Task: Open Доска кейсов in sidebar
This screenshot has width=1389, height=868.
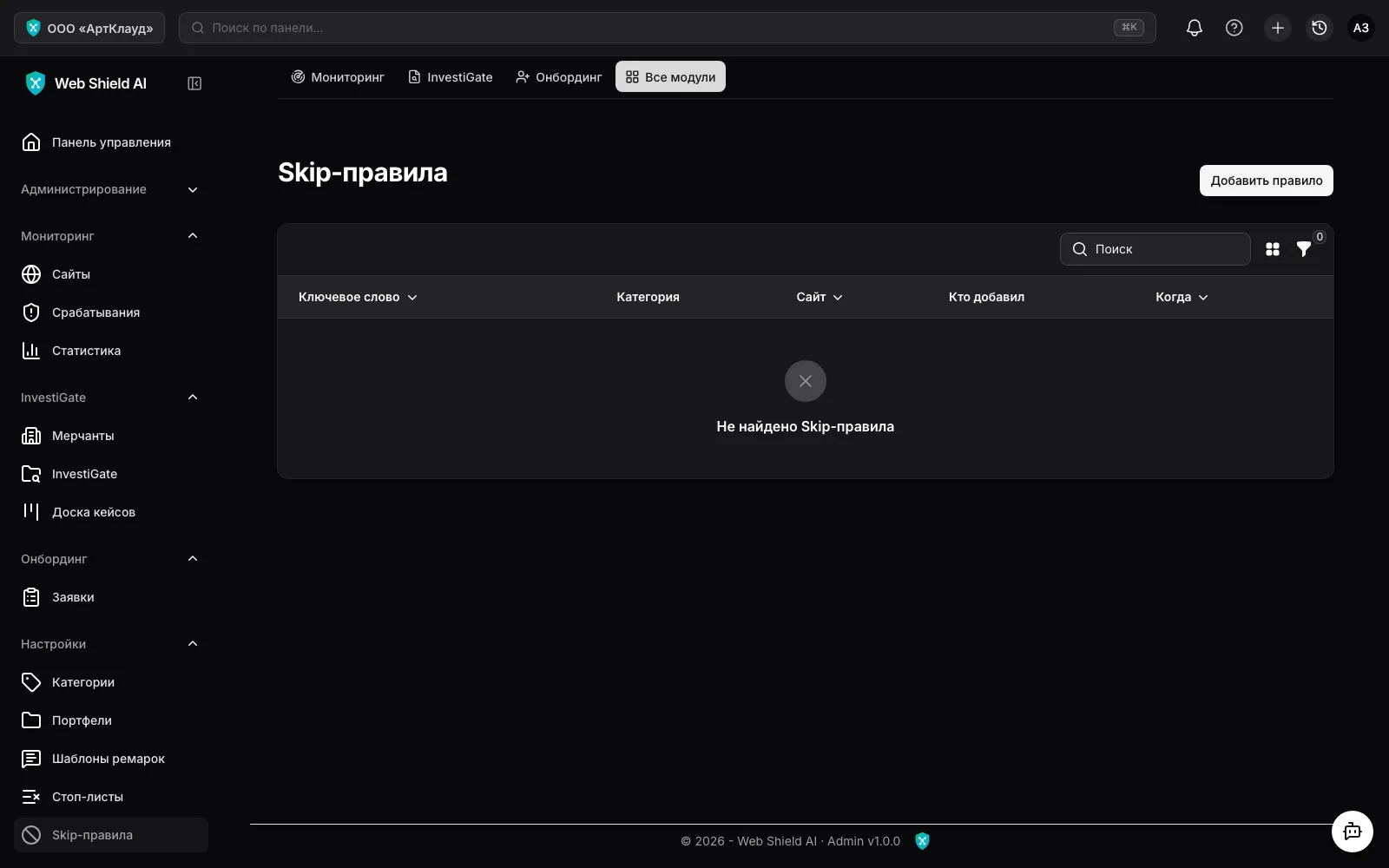Action: tap(111, 512)
